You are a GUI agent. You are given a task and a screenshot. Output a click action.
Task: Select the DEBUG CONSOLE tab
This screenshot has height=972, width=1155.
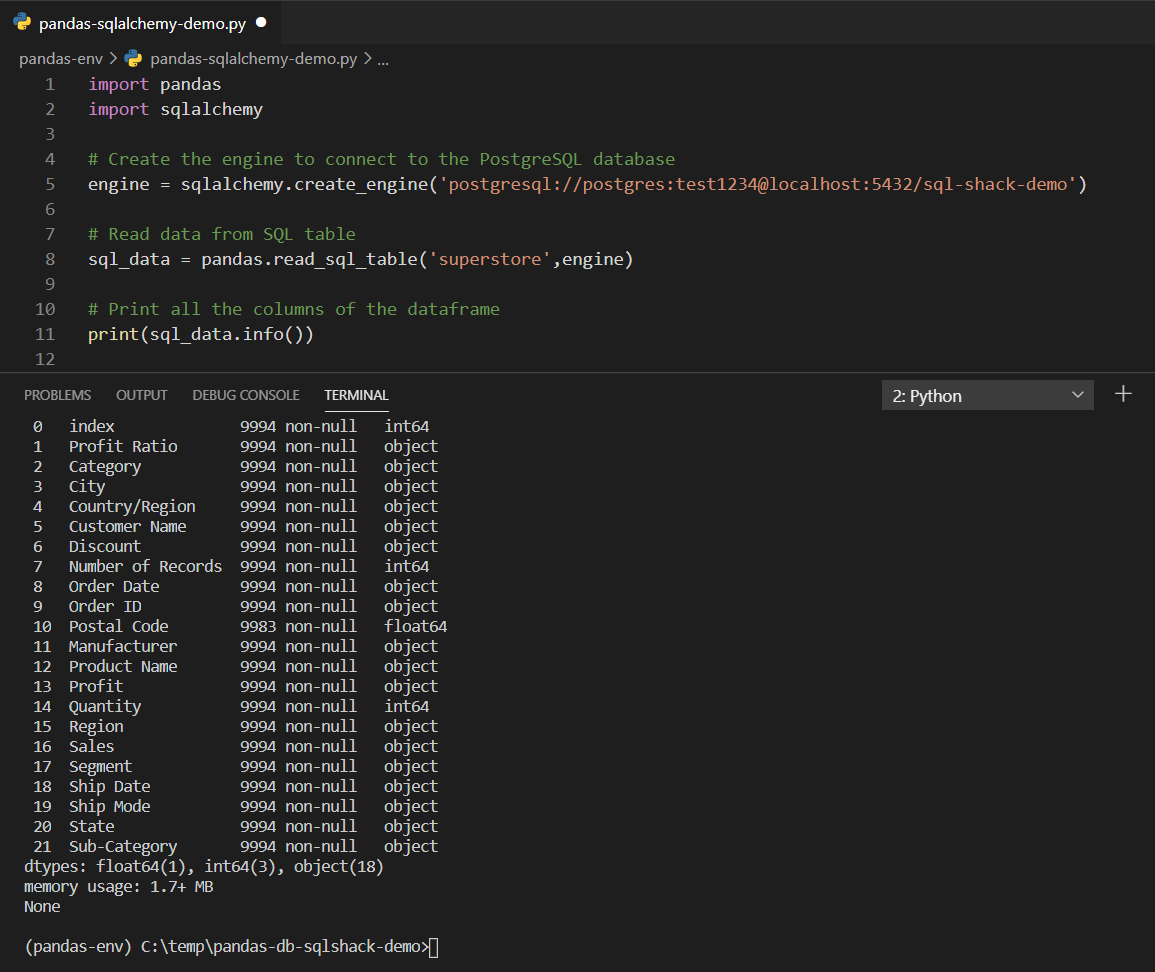246,395
